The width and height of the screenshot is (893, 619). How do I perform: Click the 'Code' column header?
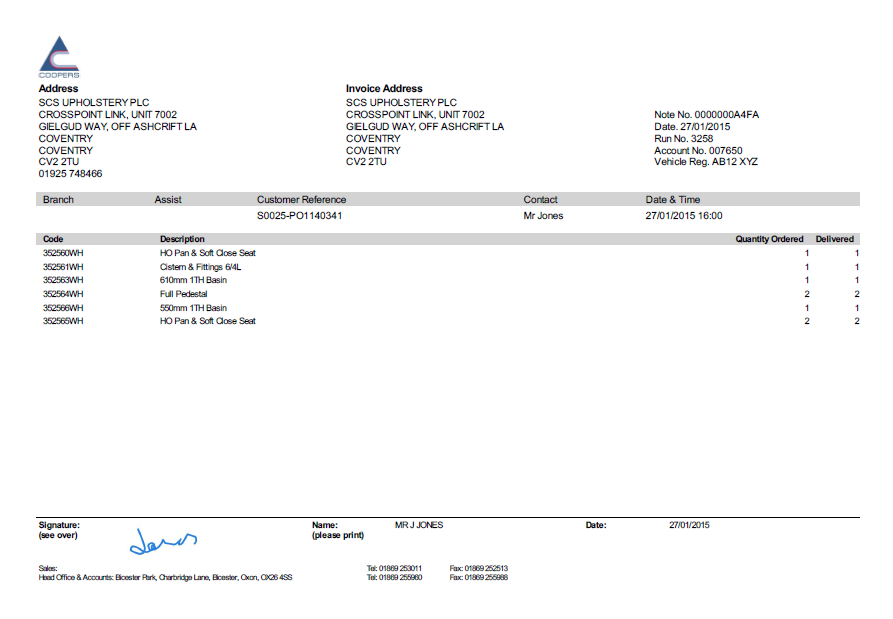coord(53,239)
